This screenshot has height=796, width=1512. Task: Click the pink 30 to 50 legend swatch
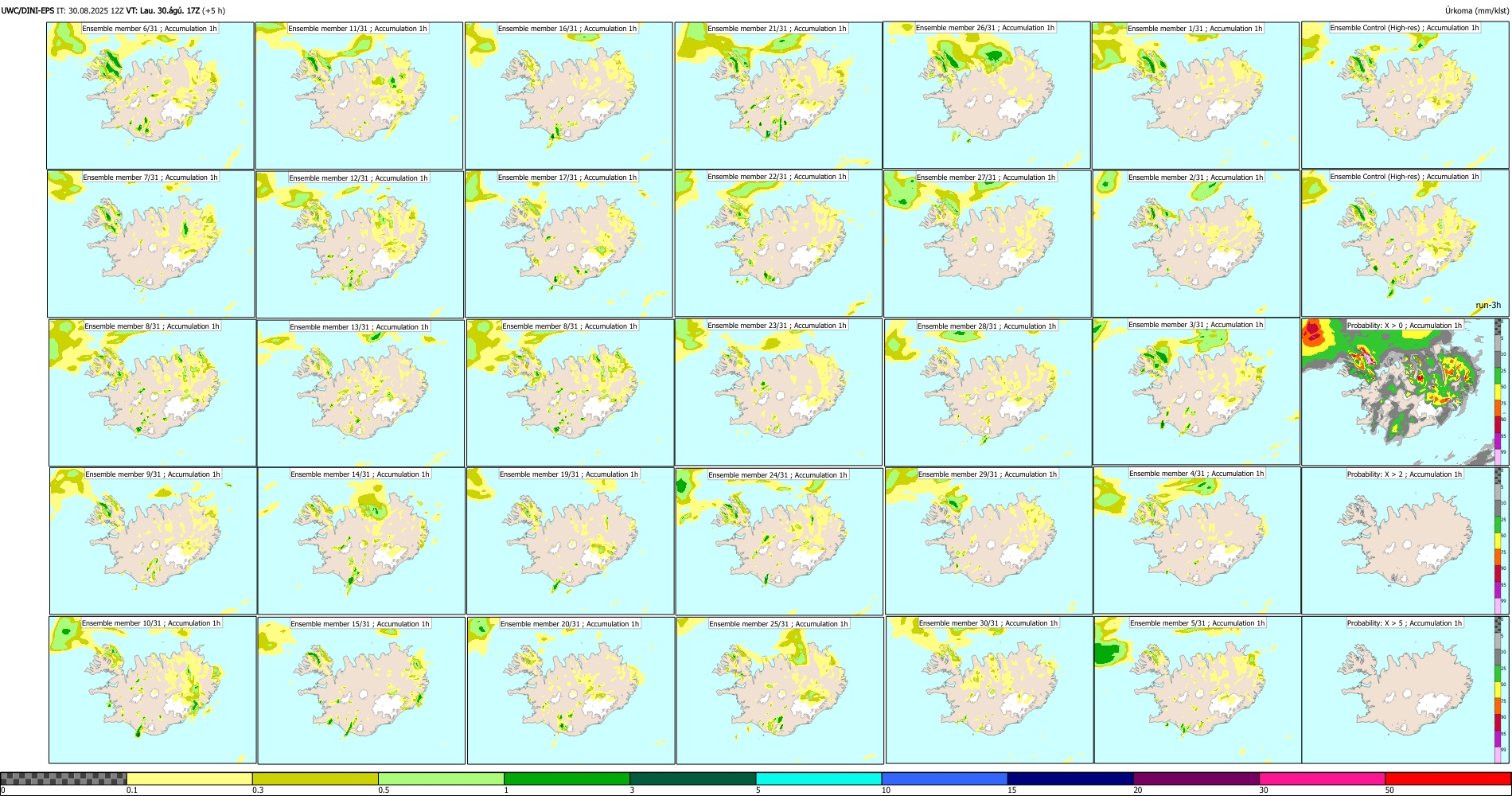1322,778
